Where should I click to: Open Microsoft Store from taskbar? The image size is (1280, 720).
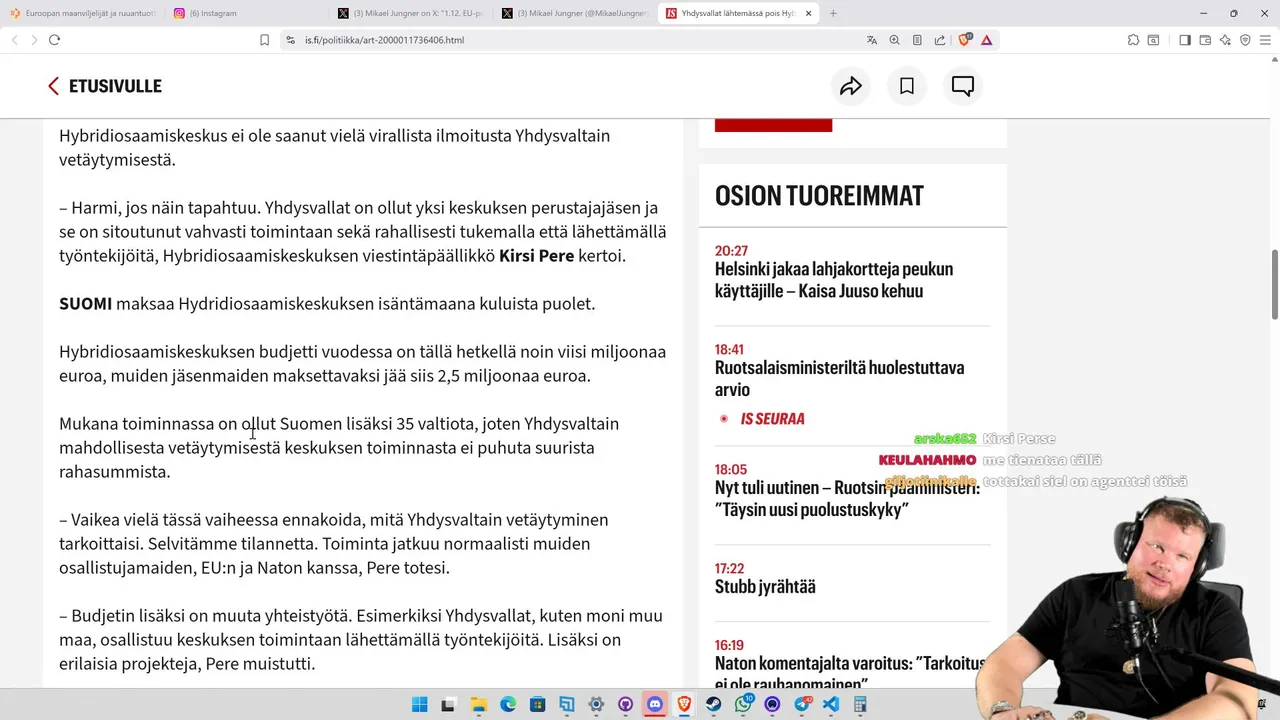(x=537, y=704)
